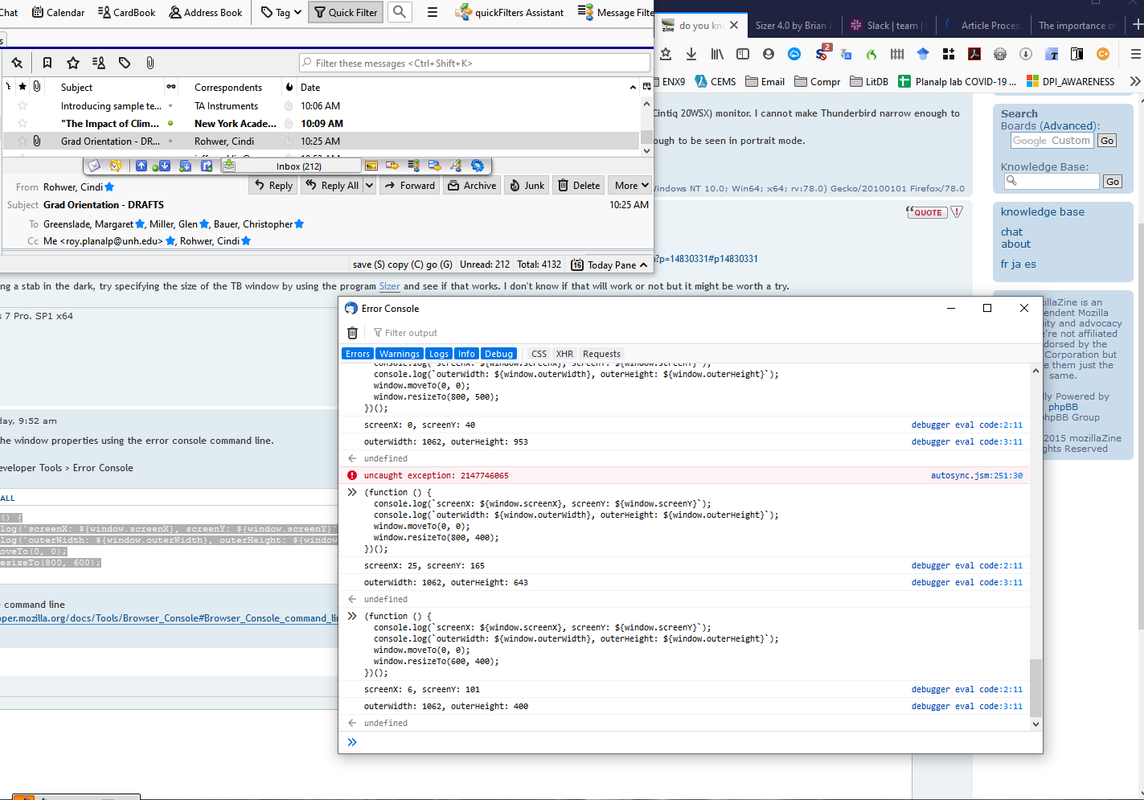The height and width of the screenshot is (800, 1144).
Task: Open LitDB bookmarks folder
Action: coord(869,82)
